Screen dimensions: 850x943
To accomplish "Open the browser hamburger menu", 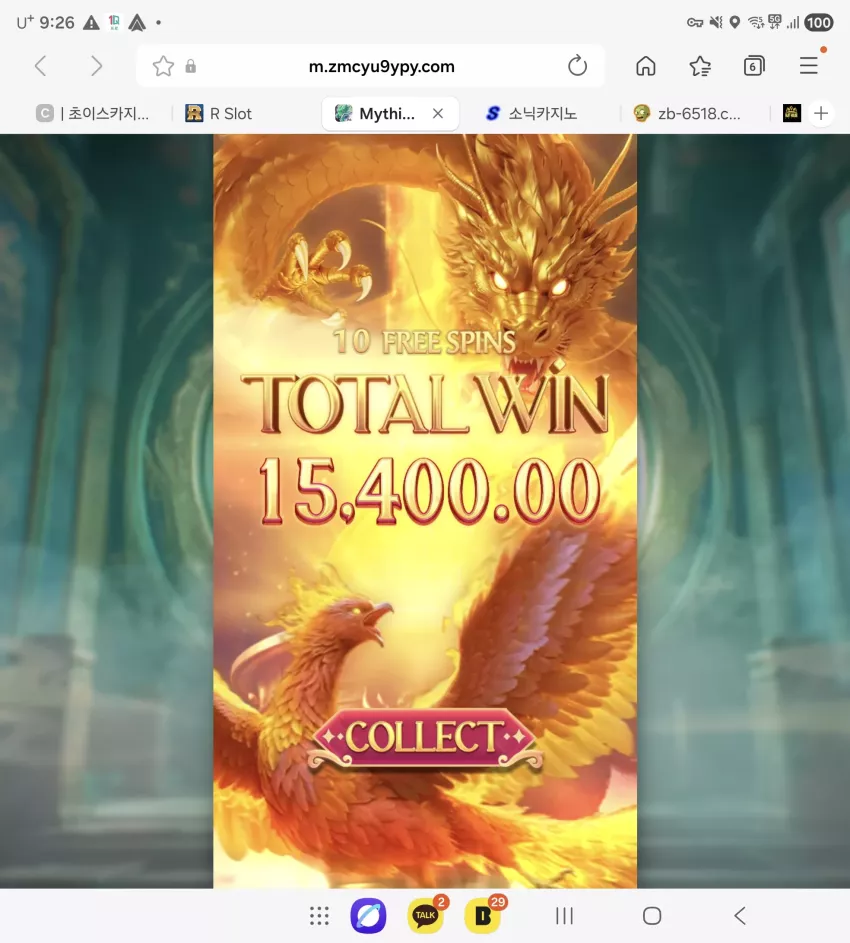I will click(x=808, y=65).
